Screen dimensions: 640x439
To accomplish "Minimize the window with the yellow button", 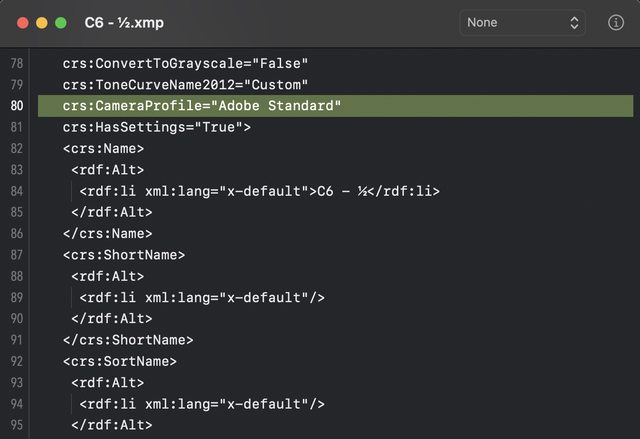I will click(x=41, y=22).
